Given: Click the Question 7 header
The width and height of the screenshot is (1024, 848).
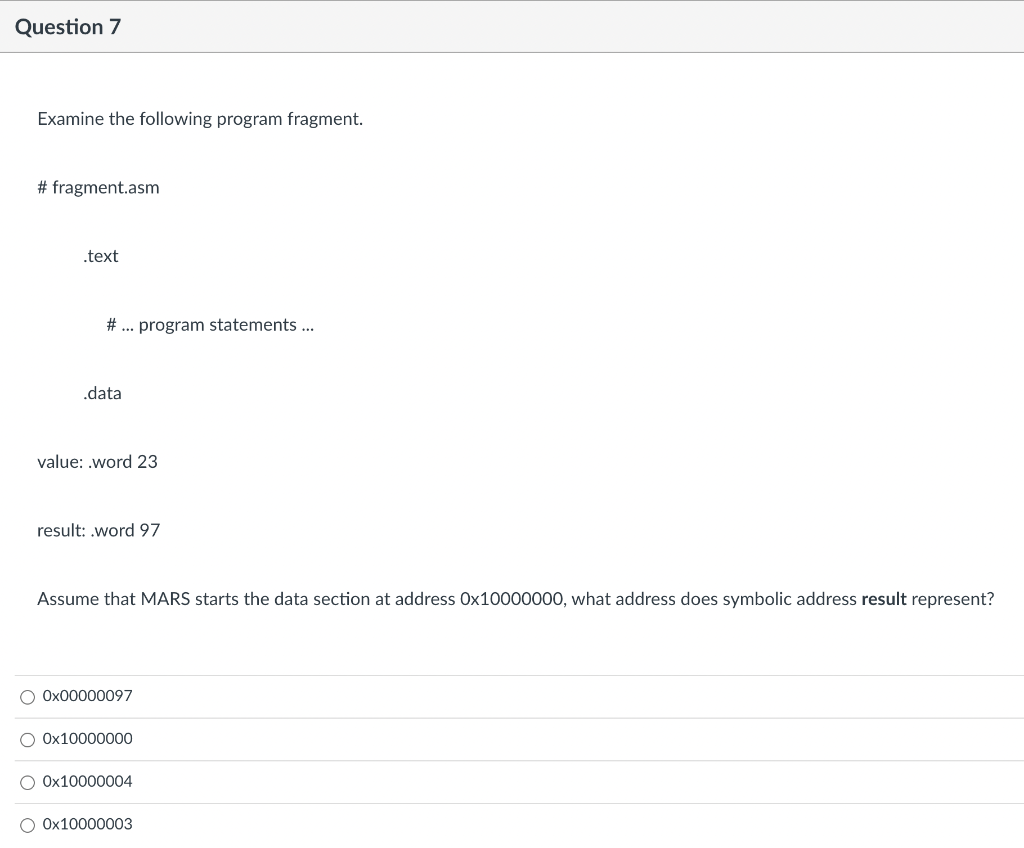Looking at the screenshot, I should pyautogui.click(x=68, y=27).
